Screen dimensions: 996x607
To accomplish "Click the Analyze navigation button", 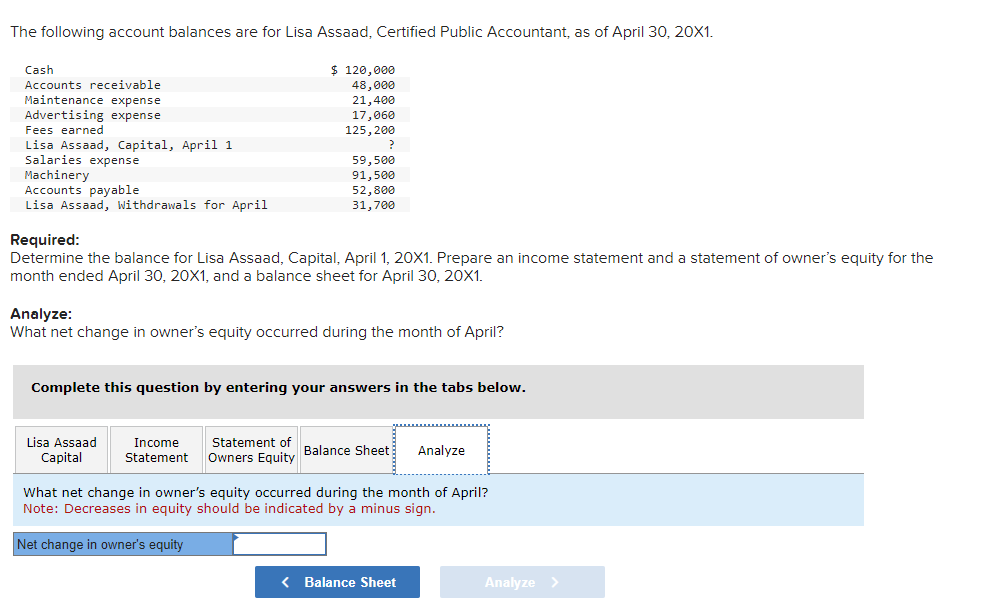I will (521, 582).
